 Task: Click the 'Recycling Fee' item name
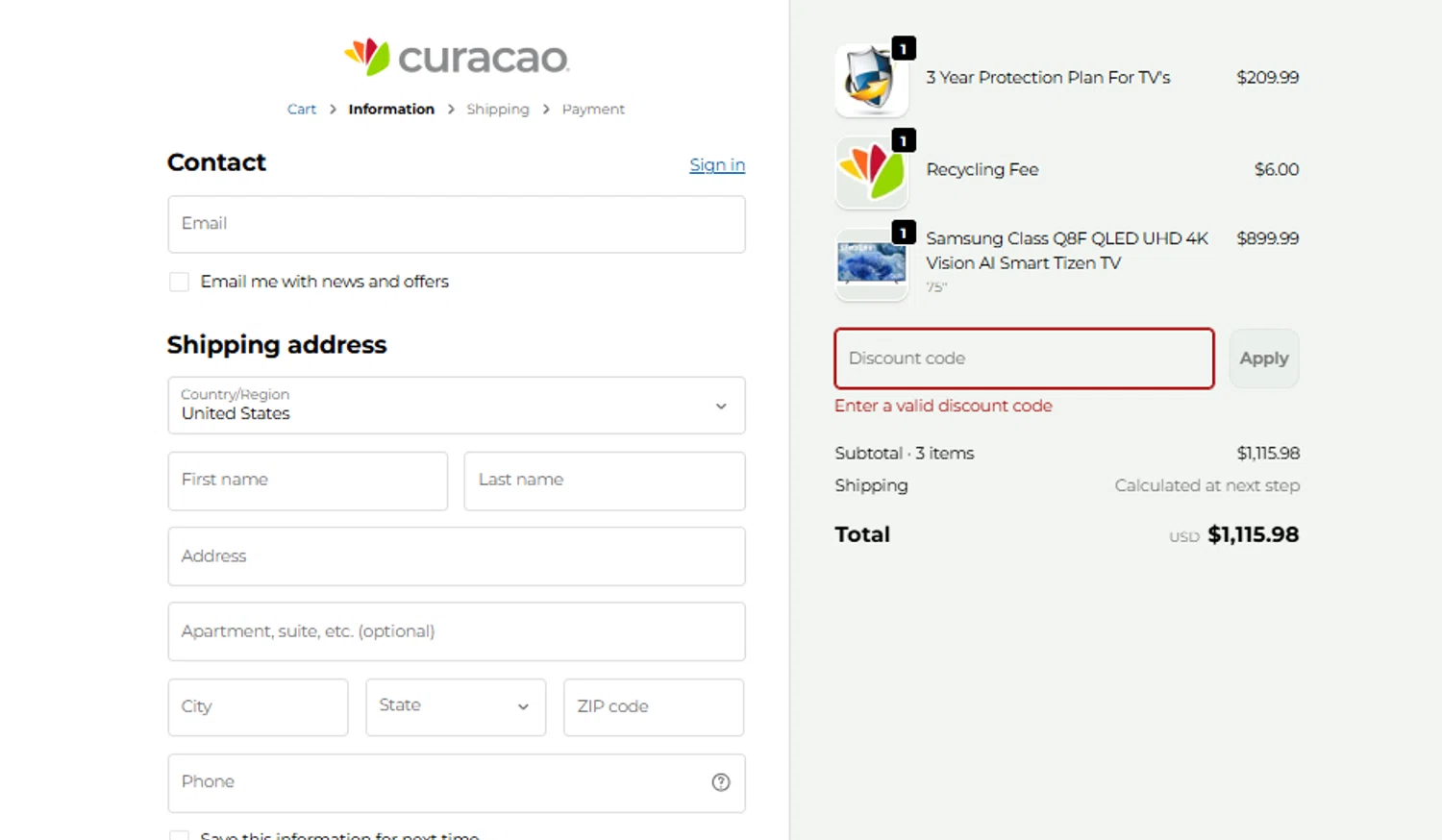click(x=982, y=170)
